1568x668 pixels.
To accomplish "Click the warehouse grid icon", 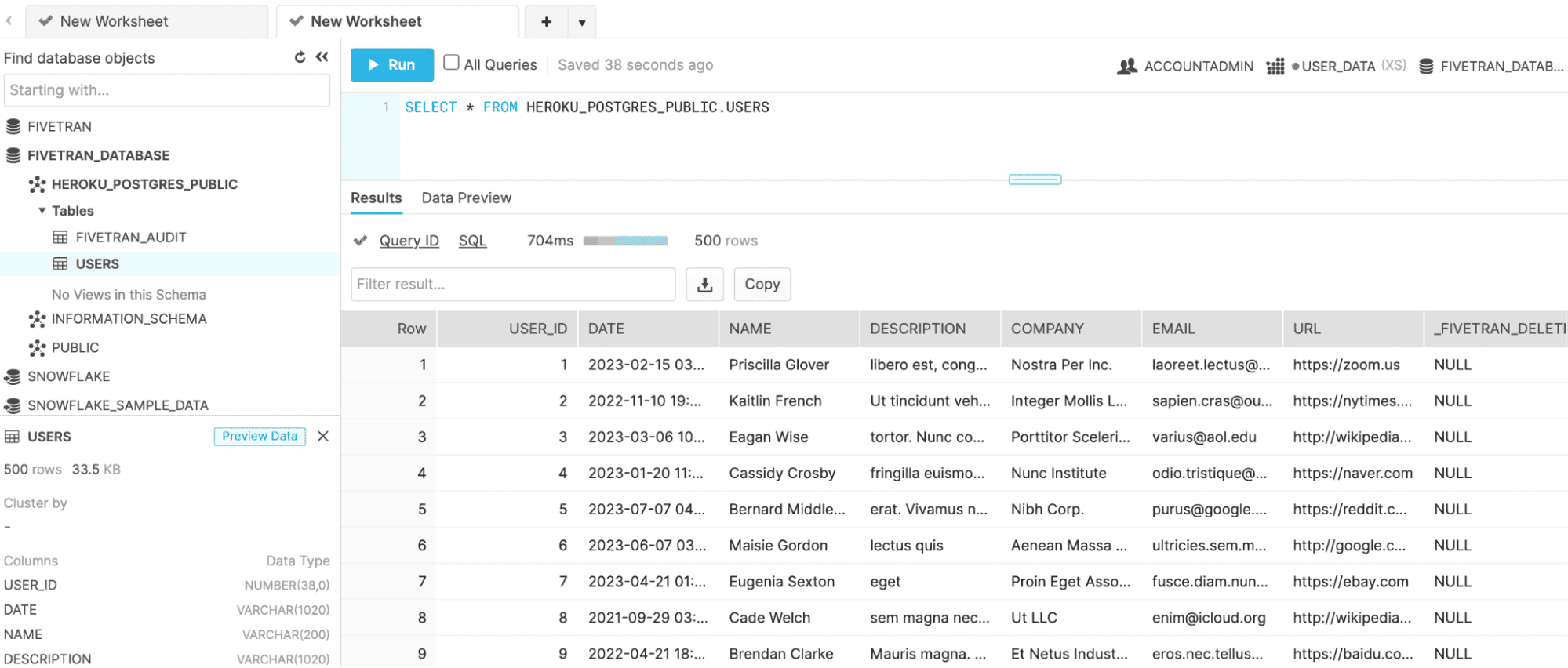I will tap(1275, 67).
